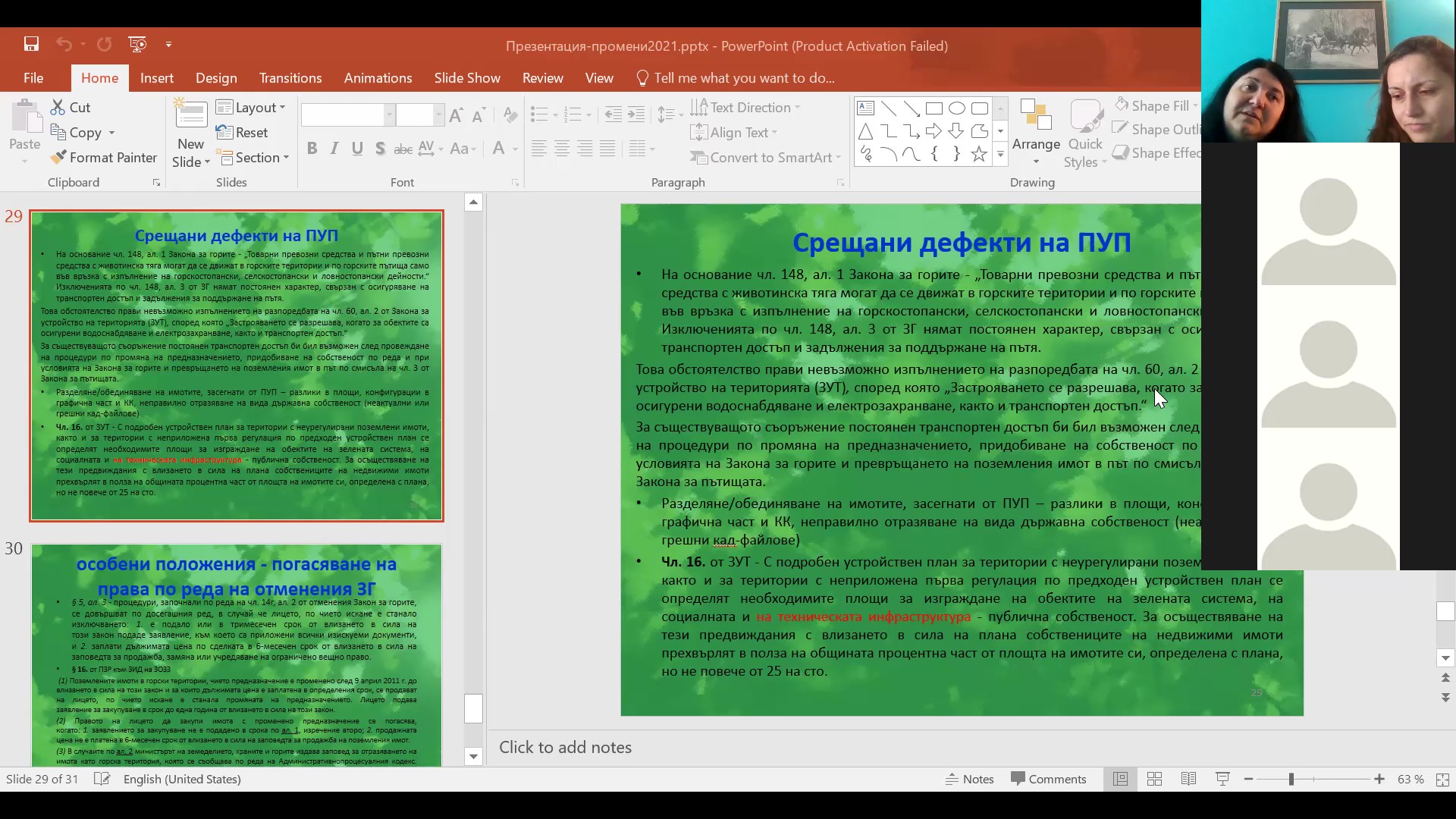
Task: Click the Save icon in quick access toolbar
Action: (31, 44)
